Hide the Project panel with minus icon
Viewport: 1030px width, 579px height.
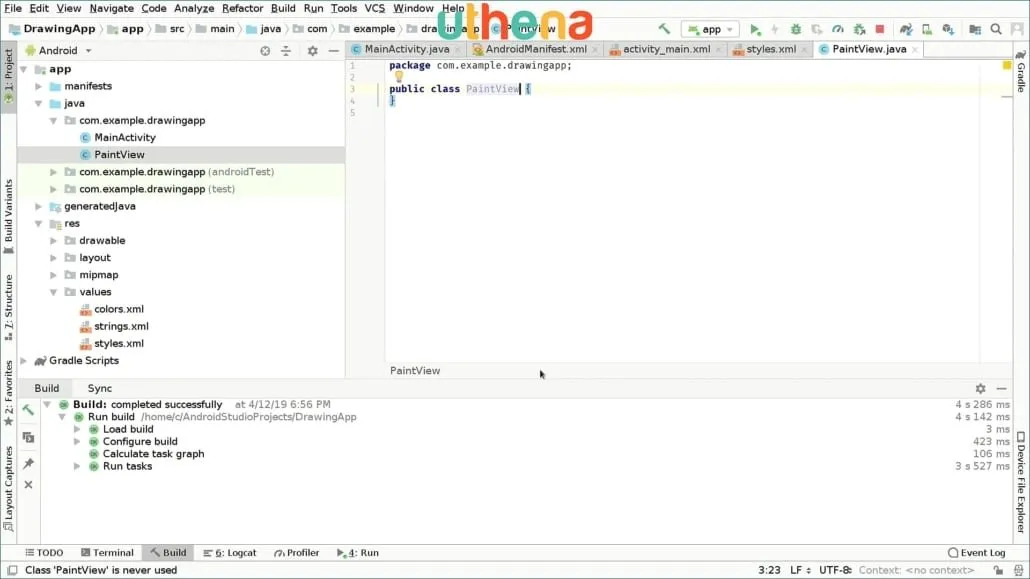pos(334,51)
